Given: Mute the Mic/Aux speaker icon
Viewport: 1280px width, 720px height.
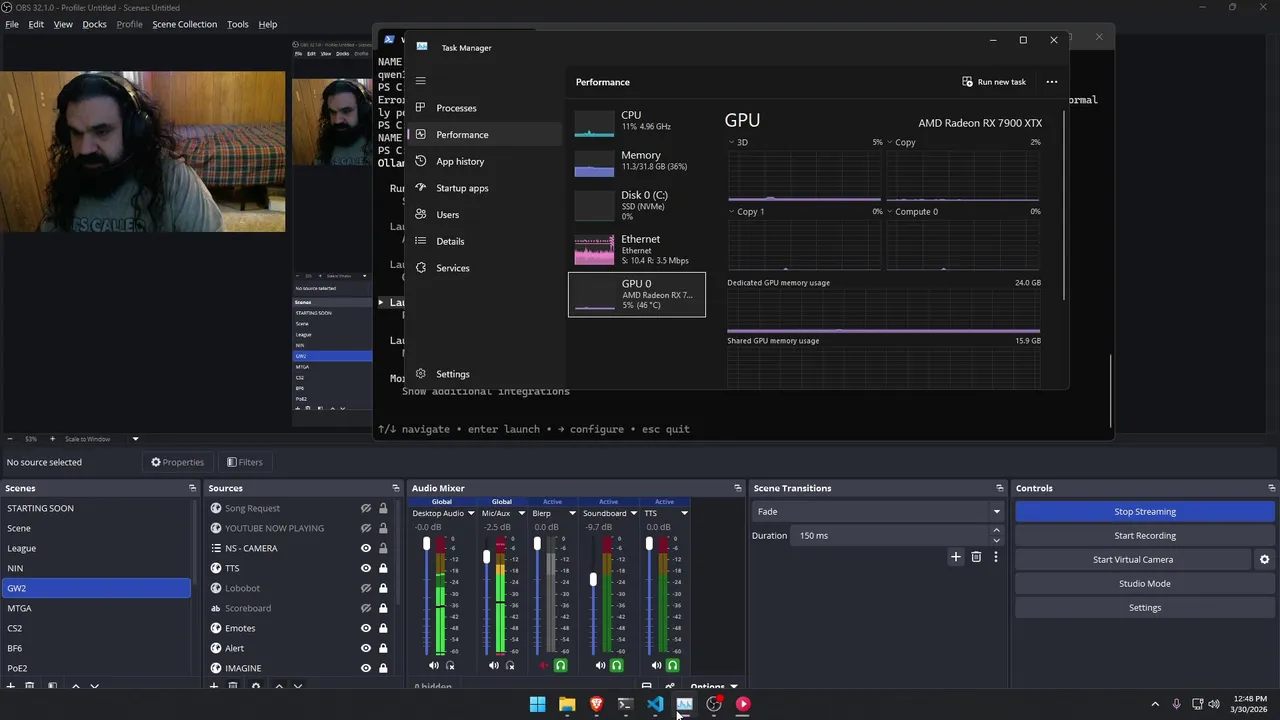Looking at the screenshot, I should coord(494,665).
